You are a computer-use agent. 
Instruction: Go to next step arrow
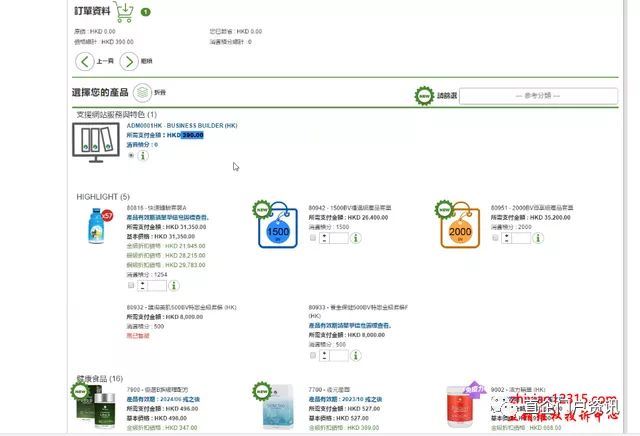[129, 62]
